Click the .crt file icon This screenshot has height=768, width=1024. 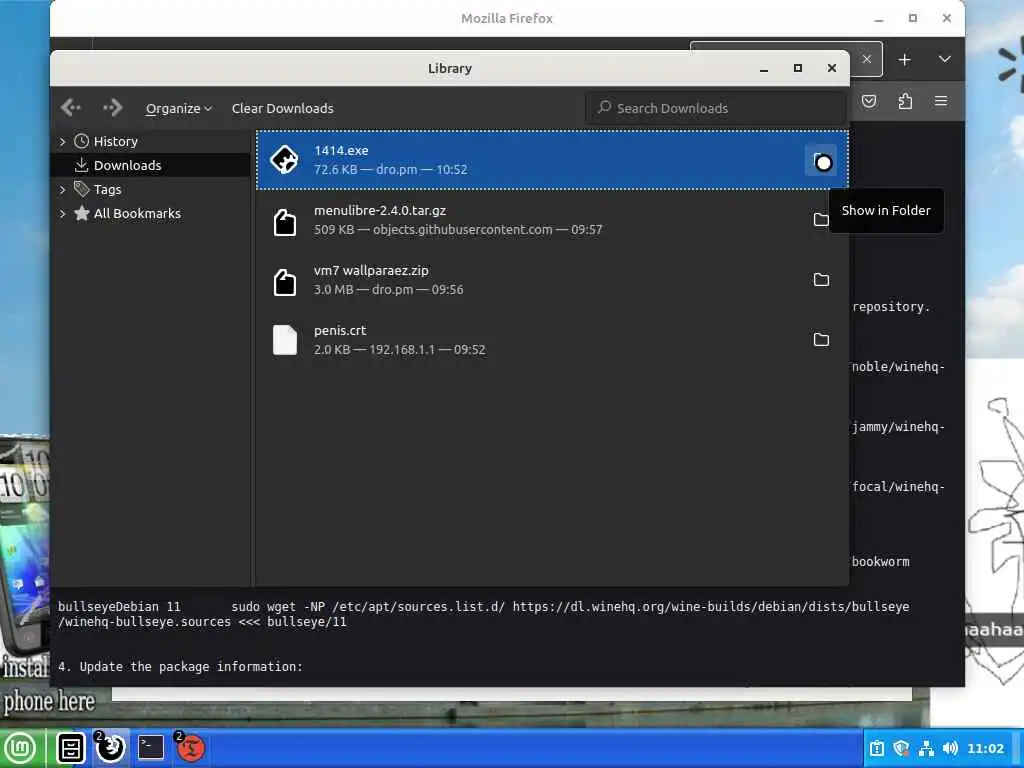click(x=285, y=340)
